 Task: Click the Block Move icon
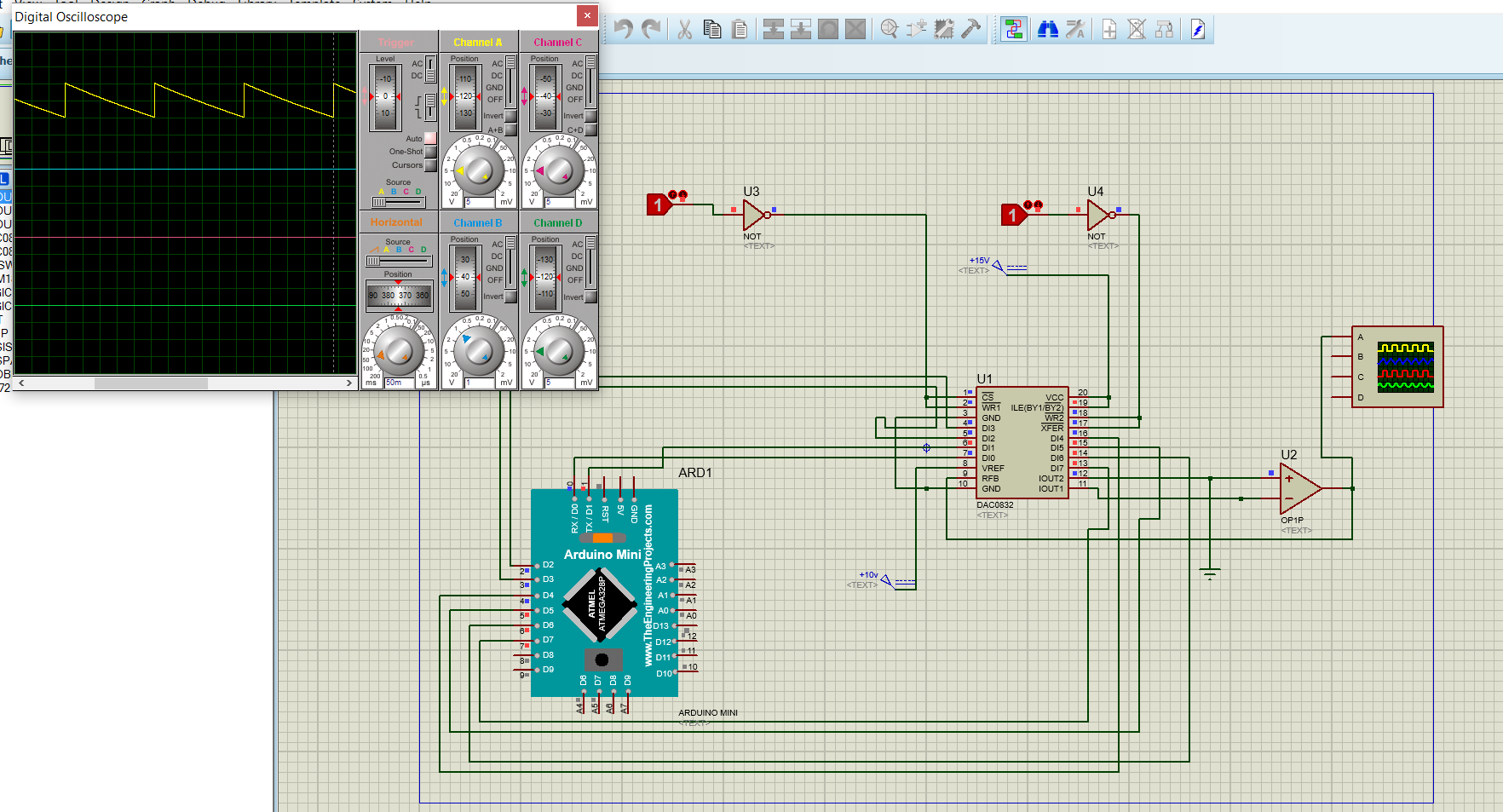[801, 30]
